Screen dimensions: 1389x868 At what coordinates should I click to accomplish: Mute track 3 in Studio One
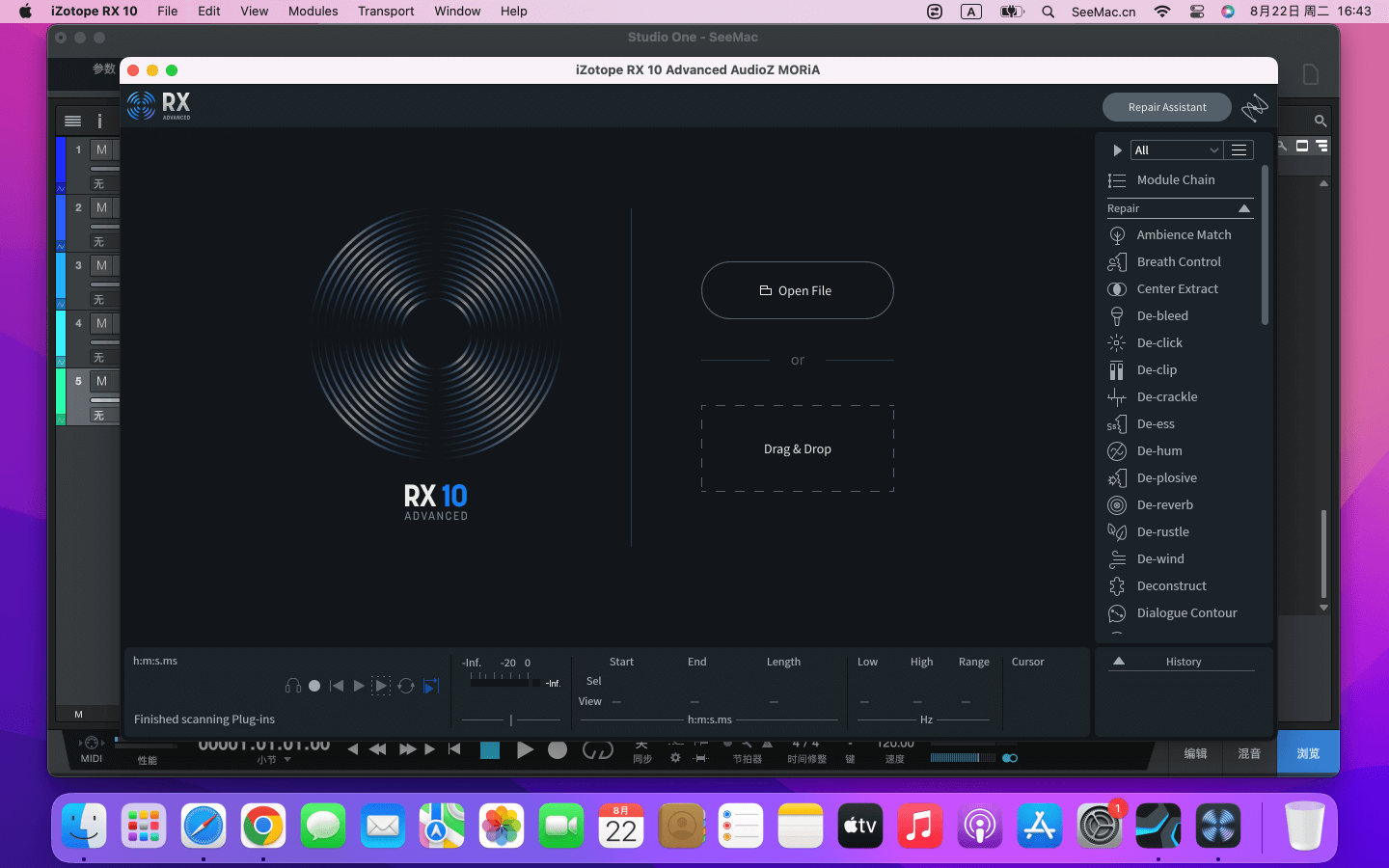pyautogui.click(x=101, y=265)
